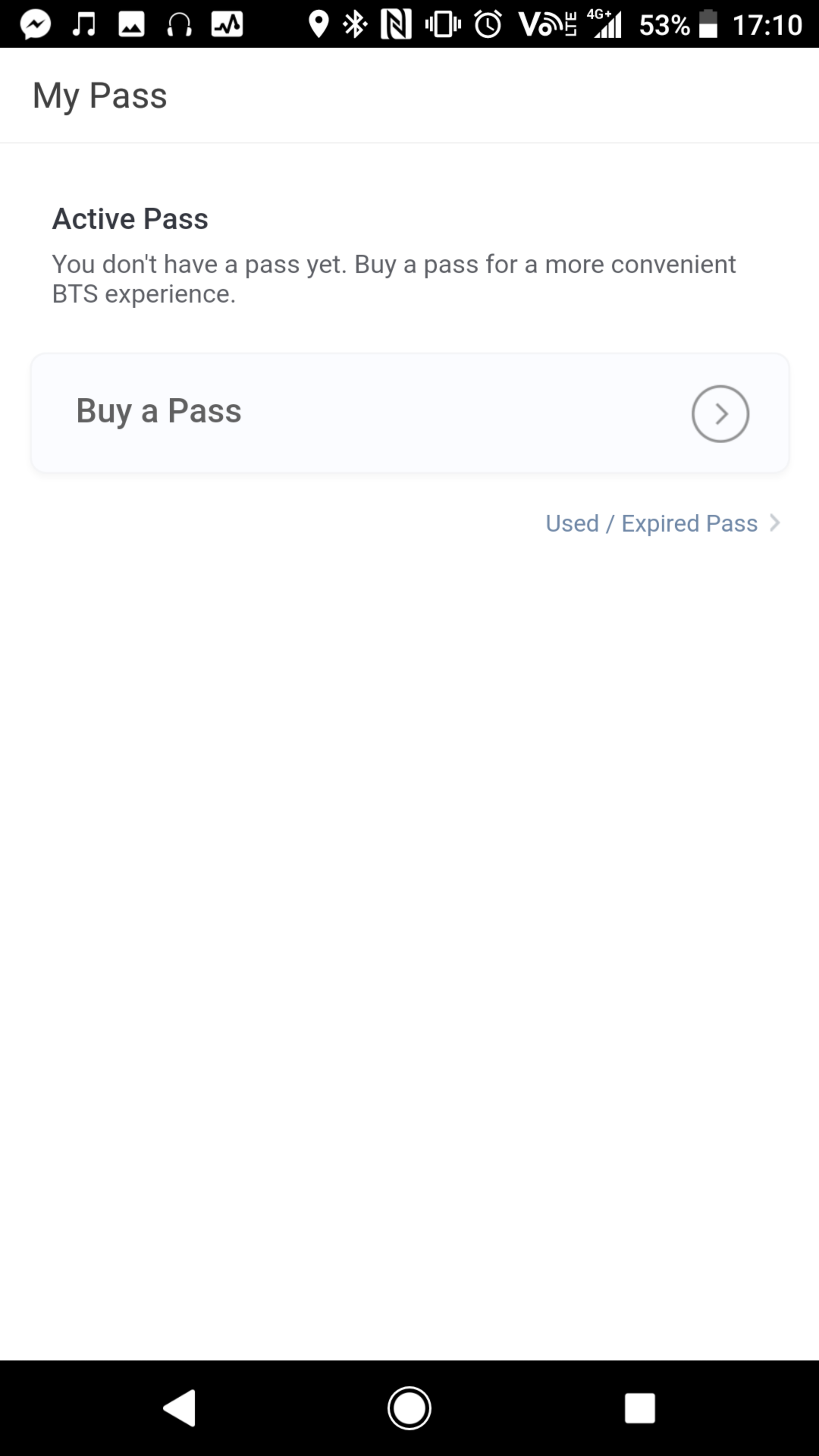
Task: Tap the headphones status icon
Action: (179, 25)
